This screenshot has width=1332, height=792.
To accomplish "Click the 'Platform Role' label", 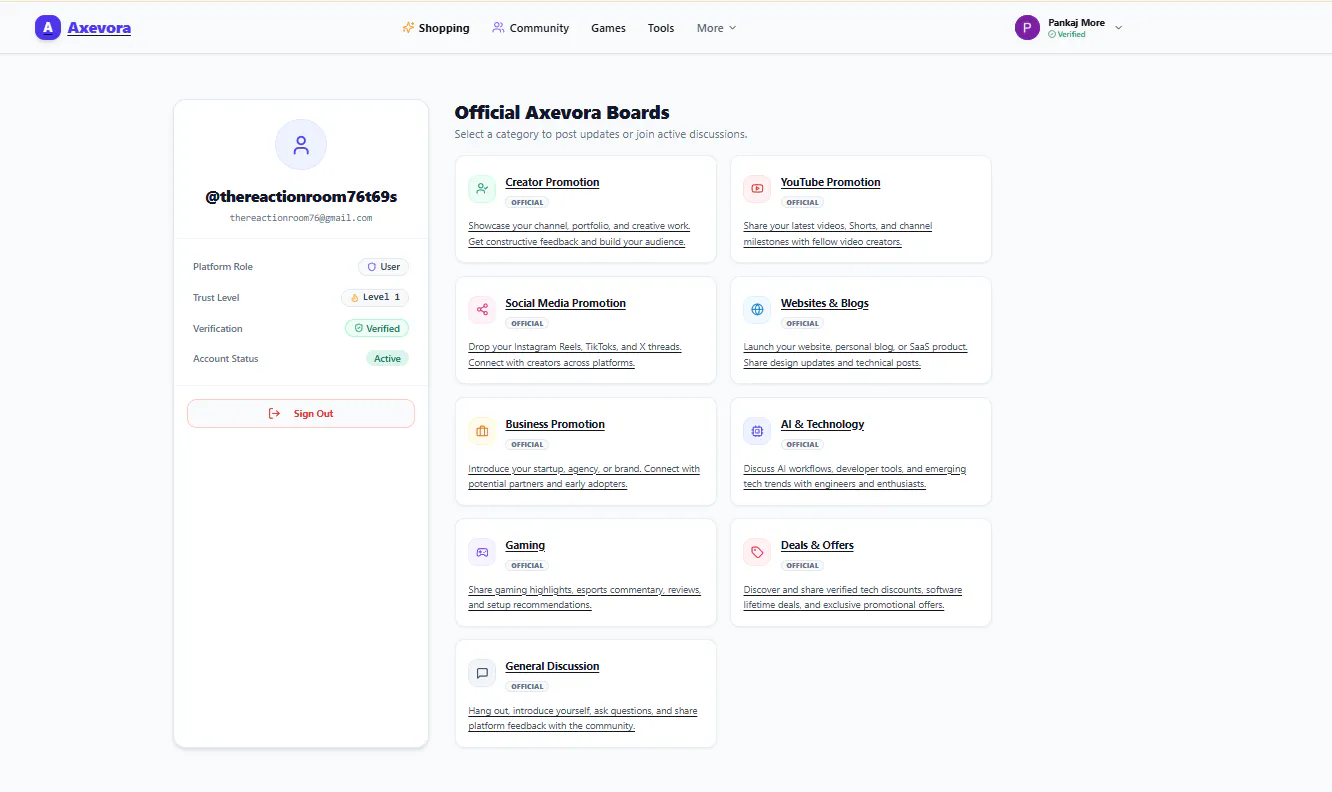I will click(x=223, y=267).
